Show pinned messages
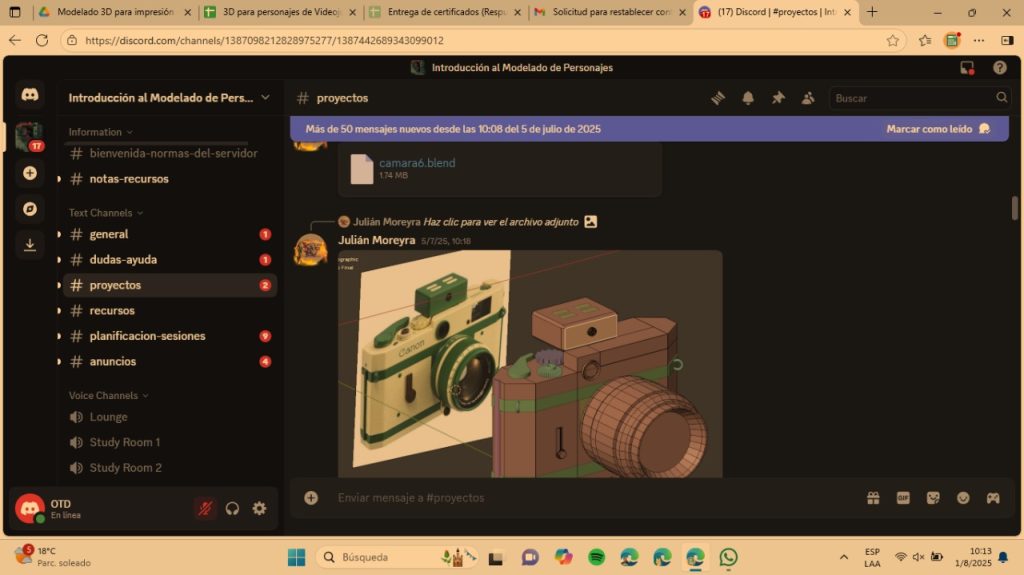This screenshot has height=575, width=1024. click(x=778, y=98)
